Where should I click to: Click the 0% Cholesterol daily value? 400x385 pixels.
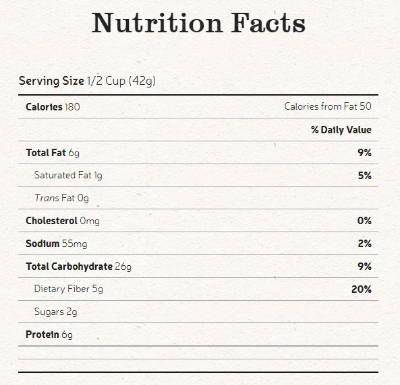tap(364, 221)
